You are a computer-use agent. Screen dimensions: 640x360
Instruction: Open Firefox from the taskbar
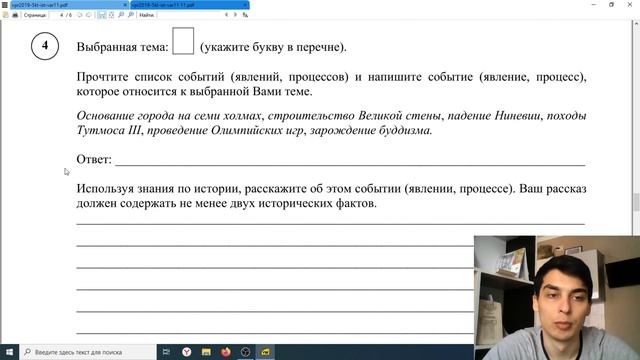(226, 352)
